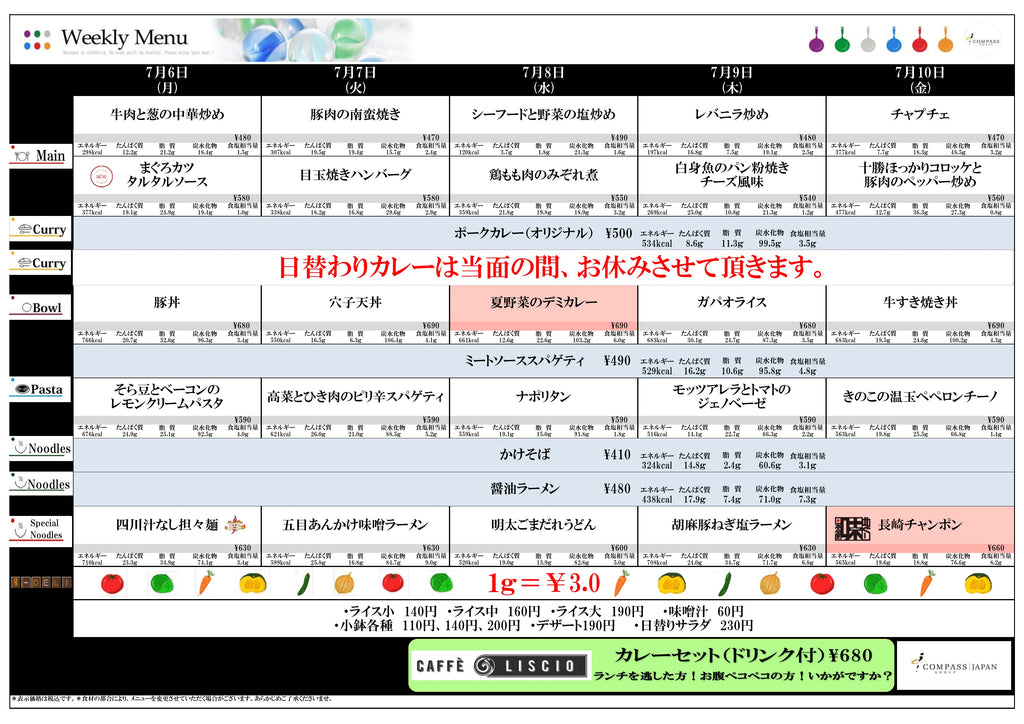This screenshot has height=724, width=1024.
Task: Click the S-DELI label icon
Action: point(40,582)
